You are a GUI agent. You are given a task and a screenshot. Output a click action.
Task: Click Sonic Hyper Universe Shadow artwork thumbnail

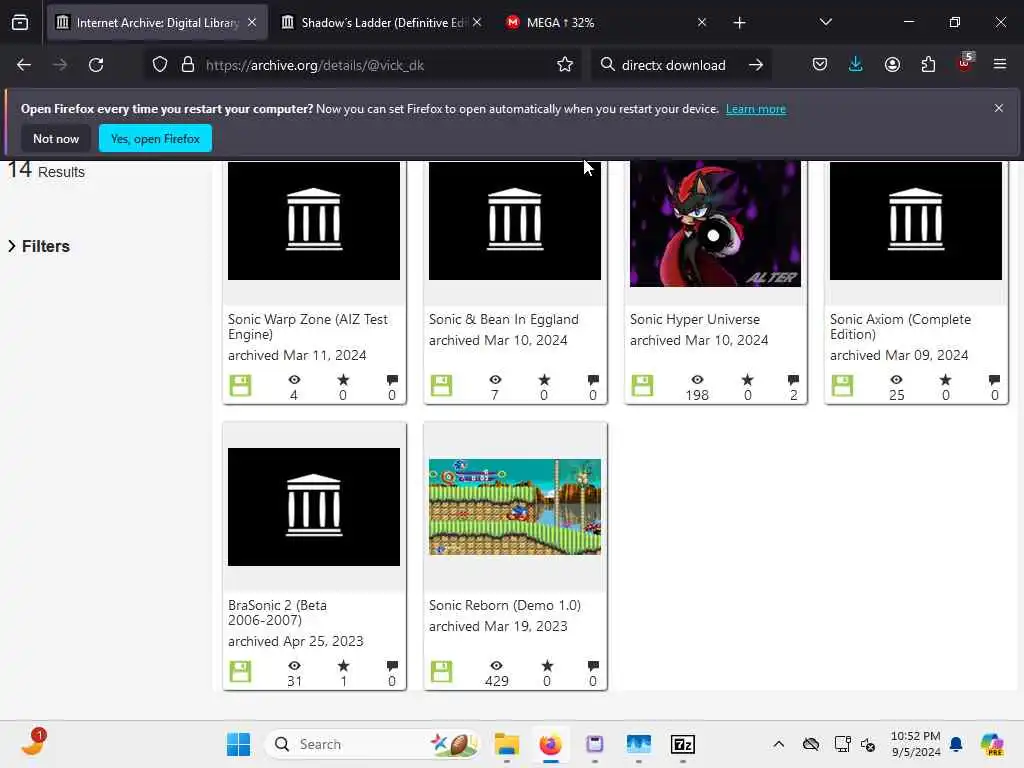coord(715,224)
